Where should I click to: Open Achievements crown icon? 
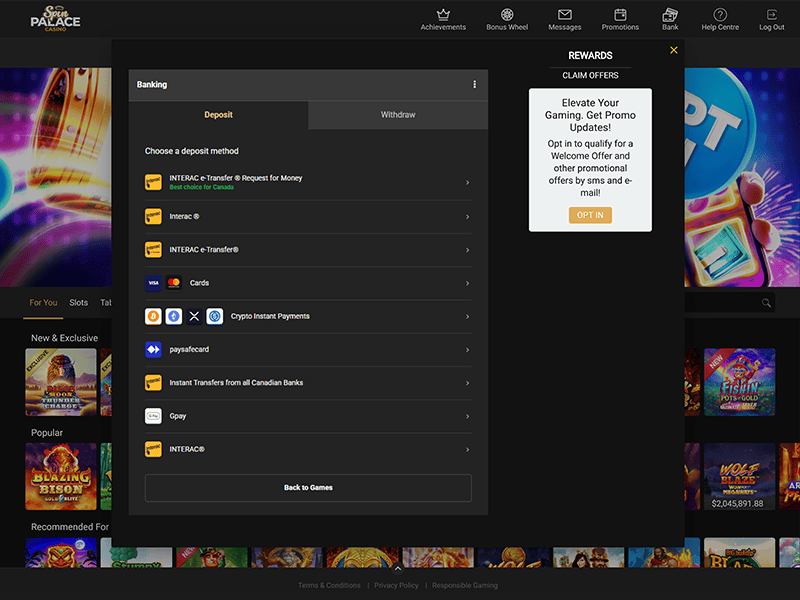click(443, 15)
